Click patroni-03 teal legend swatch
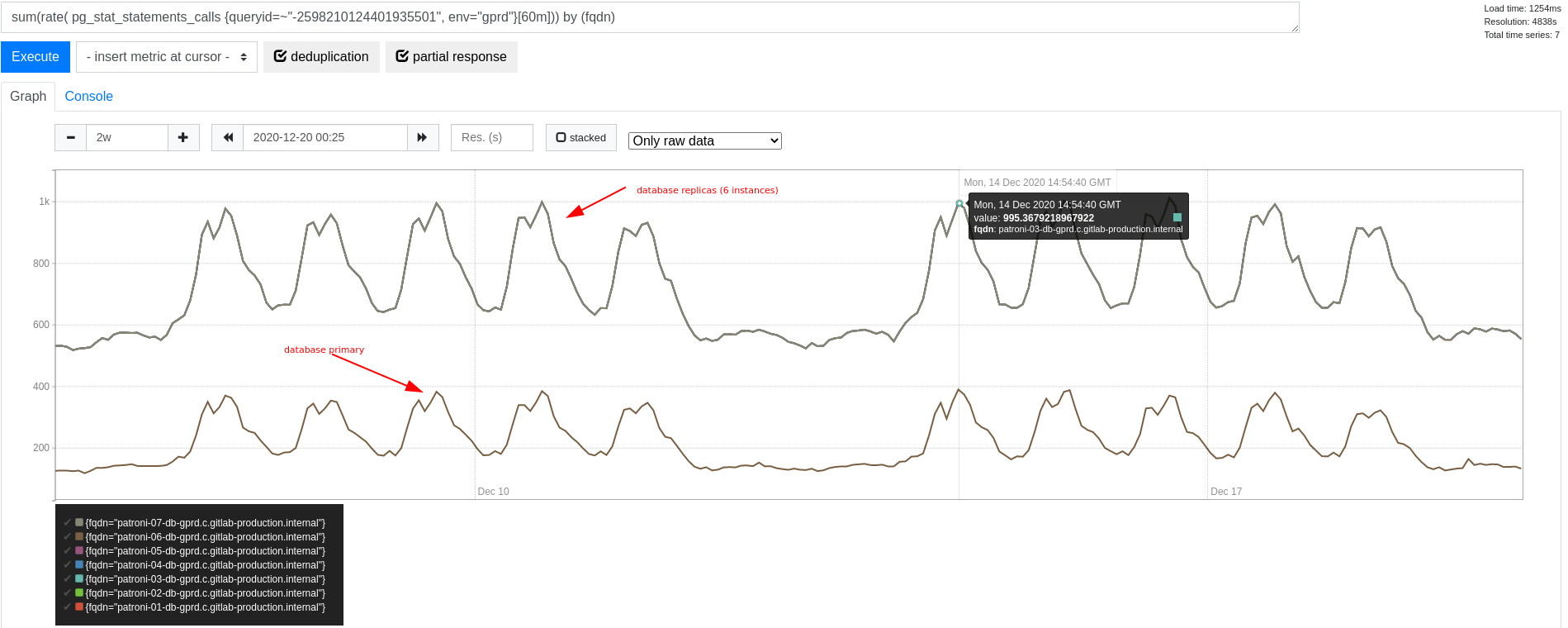Image resolution: width=1568 pixels, height=628 pixels. click(x=79, y=578)
